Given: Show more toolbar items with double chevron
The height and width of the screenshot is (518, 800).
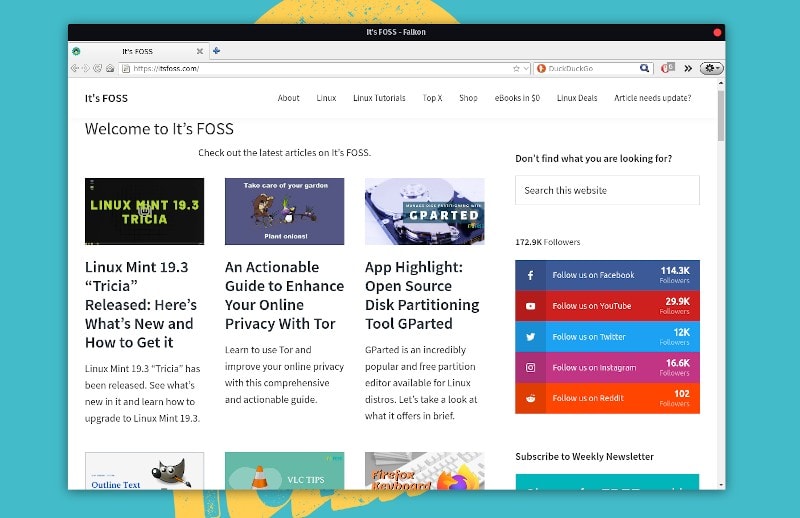Looking at the screenshot, I should [688, 68].
